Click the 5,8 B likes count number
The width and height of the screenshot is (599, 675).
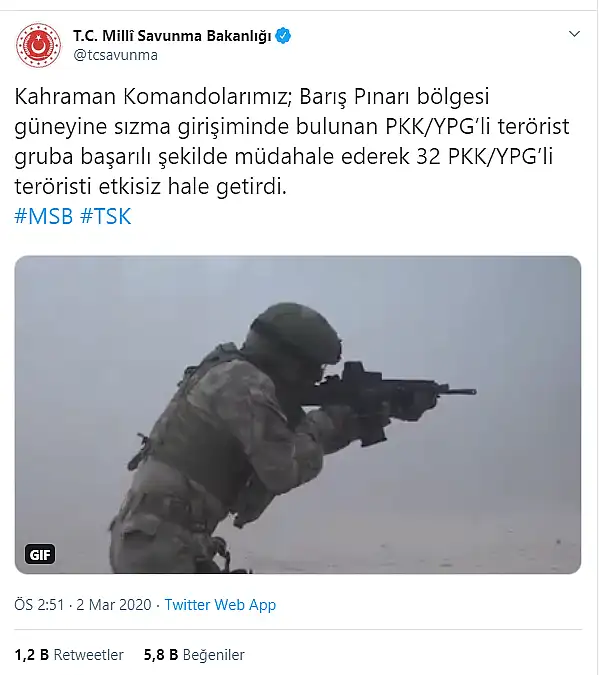pos(161,655)
